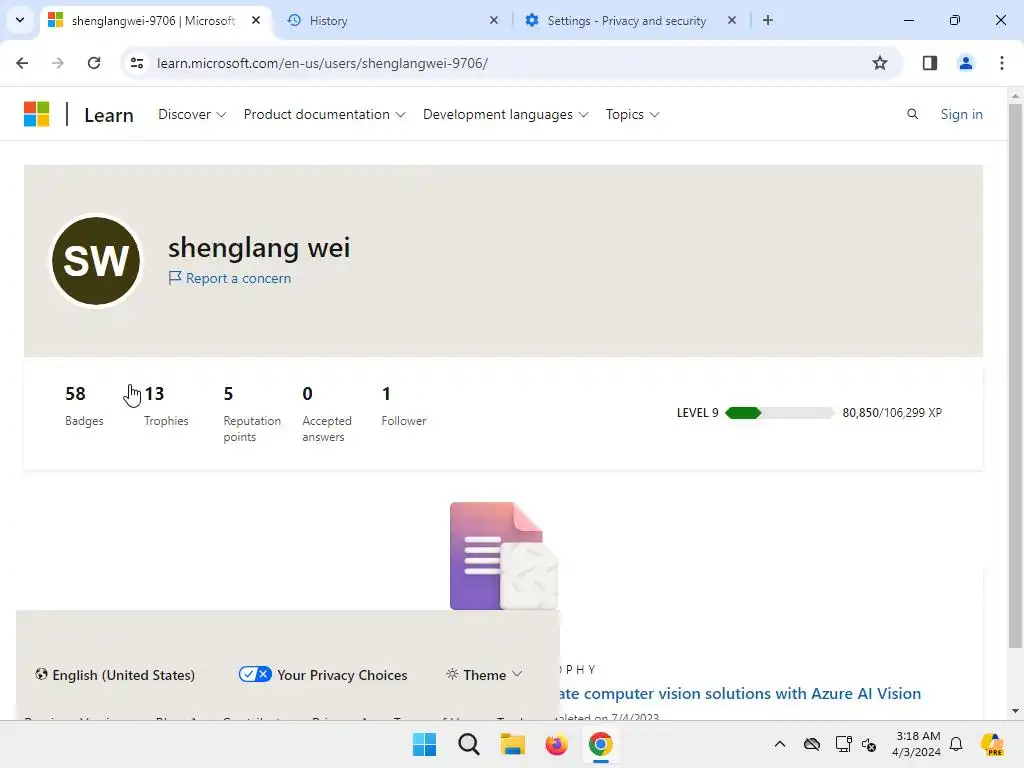Reload the page
Viewport: 1024px width, 768px height.
point(94,63)
